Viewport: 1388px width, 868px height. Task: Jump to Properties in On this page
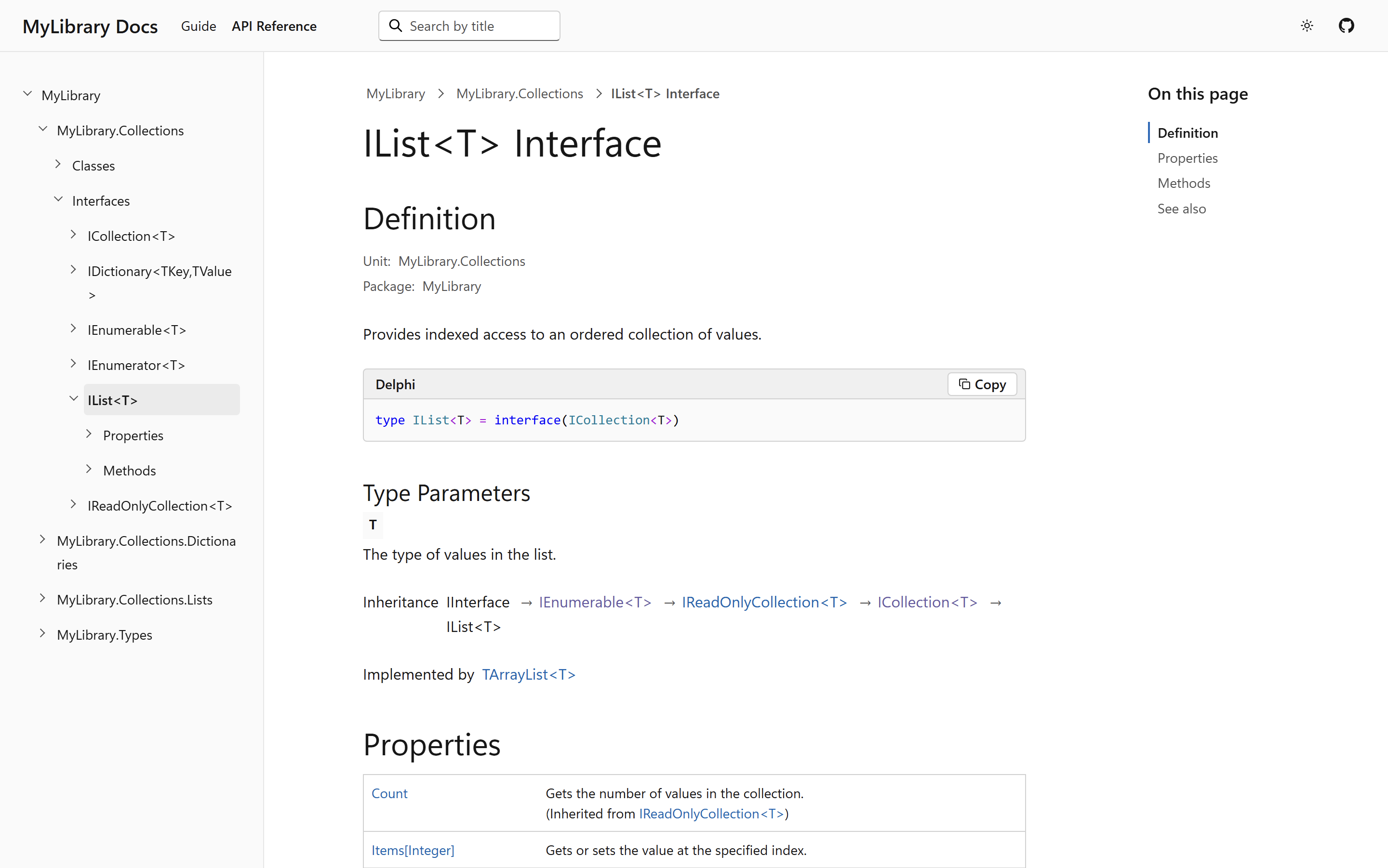pyautogui.click(x=1188, y=158)
